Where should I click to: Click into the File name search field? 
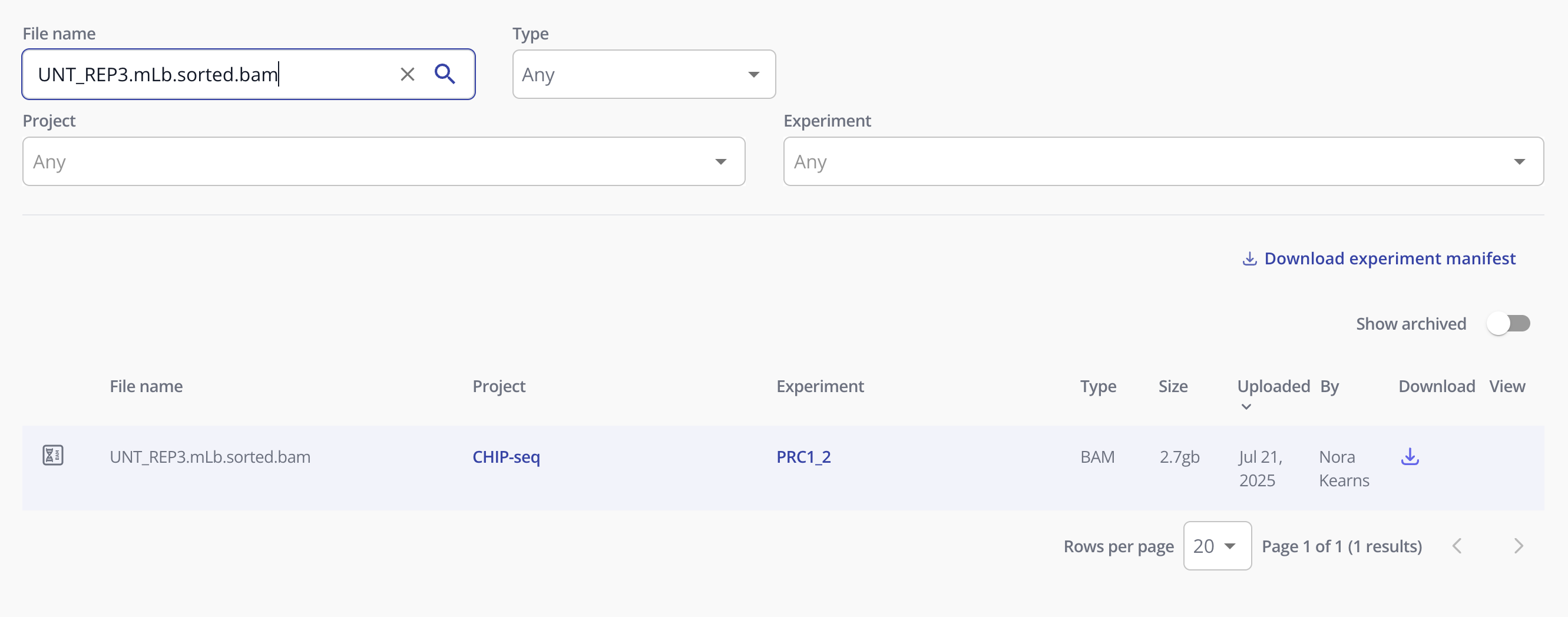tap(207, 74)
